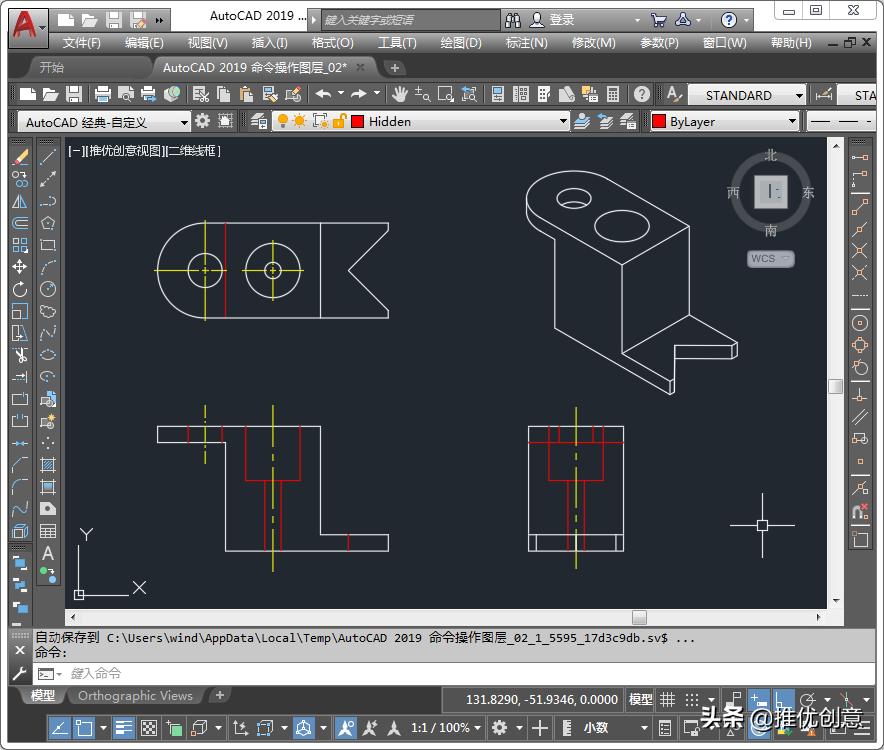The width and height of the screenshot is (884, 750).
Task: Open the Layer Properties Manager
Action: pos(497,96)
